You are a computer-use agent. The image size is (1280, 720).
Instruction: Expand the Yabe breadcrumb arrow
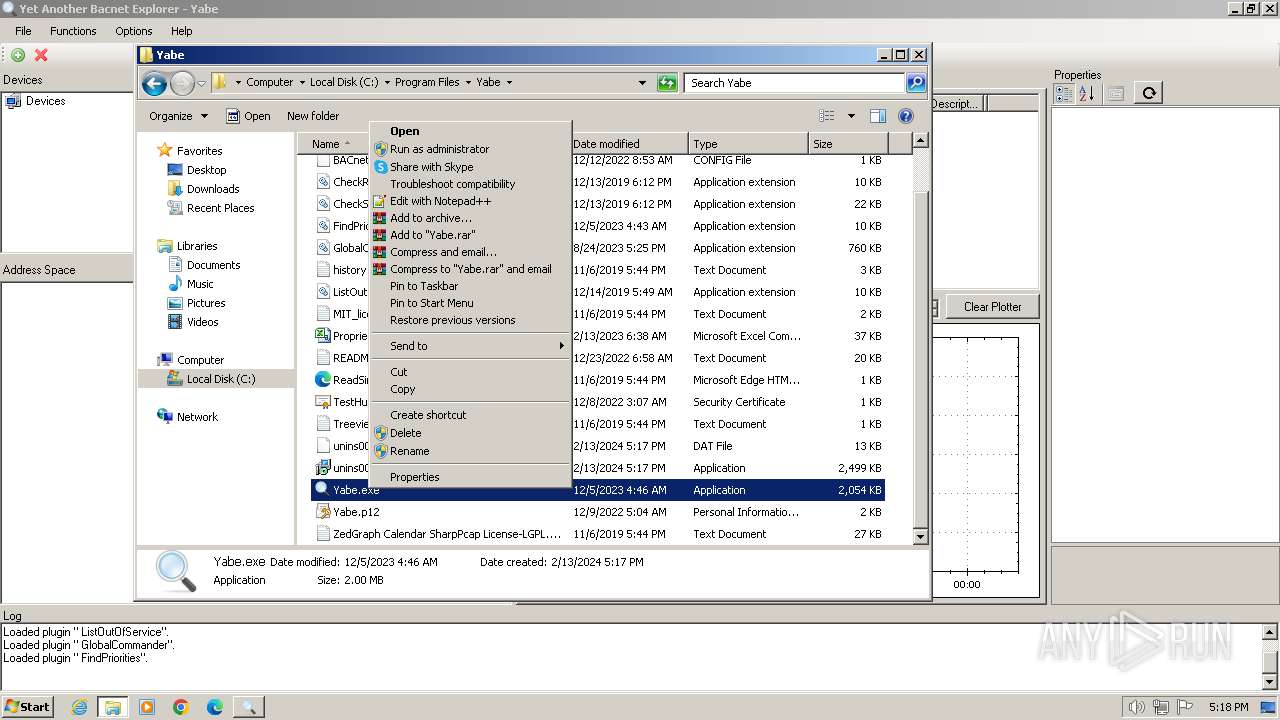(508, 83)
